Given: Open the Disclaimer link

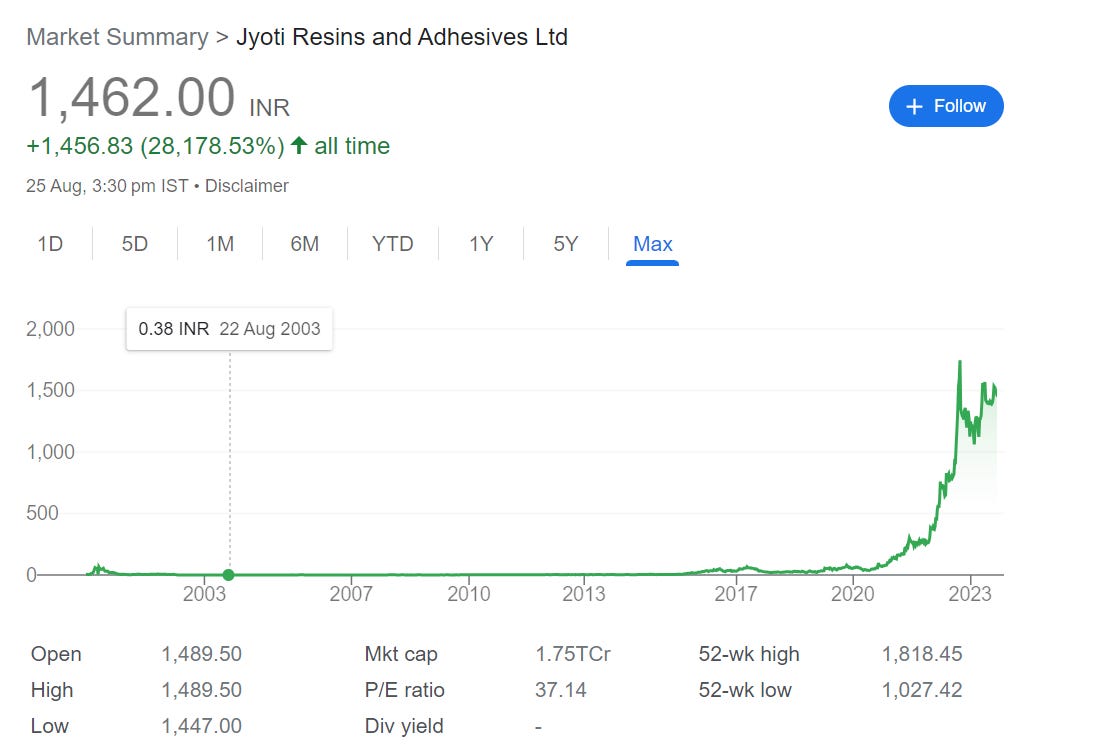Looking at the screenshot, I should [x=247, y=186].
